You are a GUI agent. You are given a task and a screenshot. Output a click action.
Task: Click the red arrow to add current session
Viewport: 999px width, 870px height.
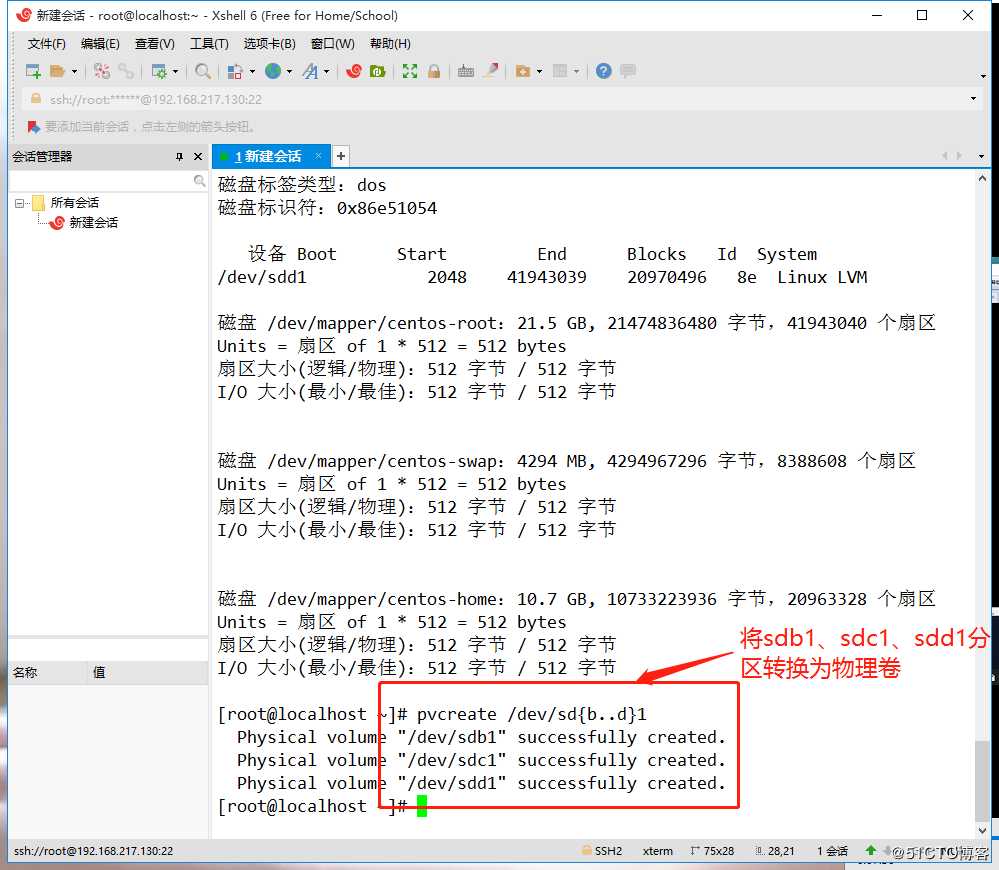(x=31, y=128)
